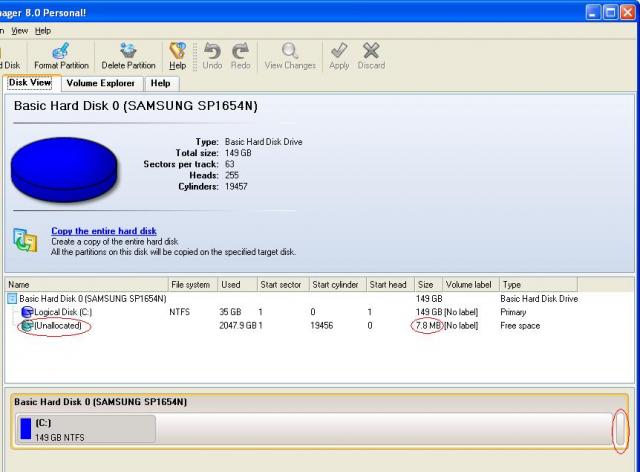Click the View Changes magnifier icon

[x=289, y=51]
